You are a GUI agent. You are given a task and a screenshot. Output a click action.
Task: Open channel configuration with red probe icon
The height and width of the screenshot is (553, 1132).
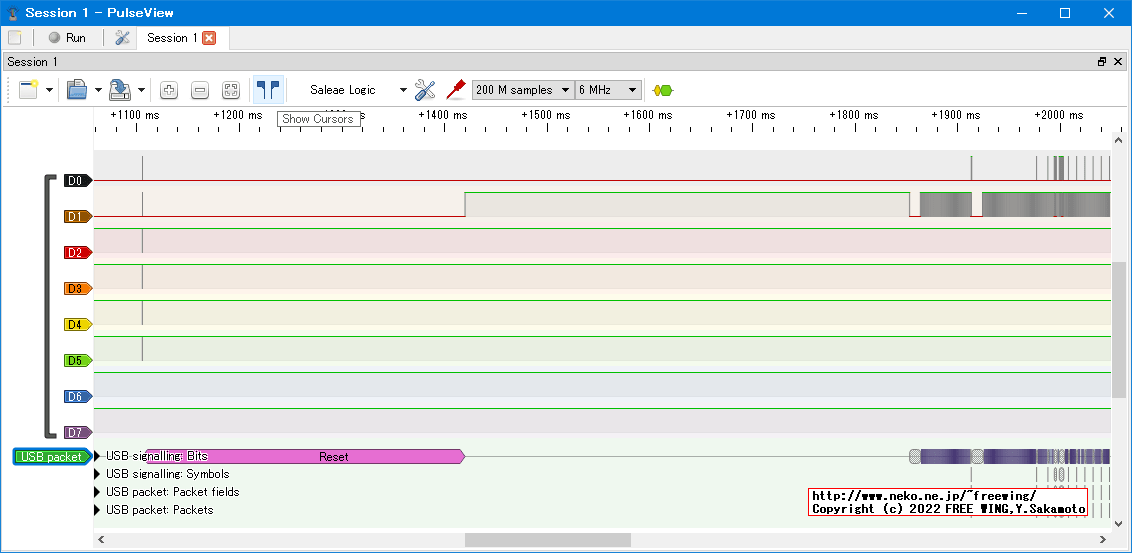tap(455, 90)
